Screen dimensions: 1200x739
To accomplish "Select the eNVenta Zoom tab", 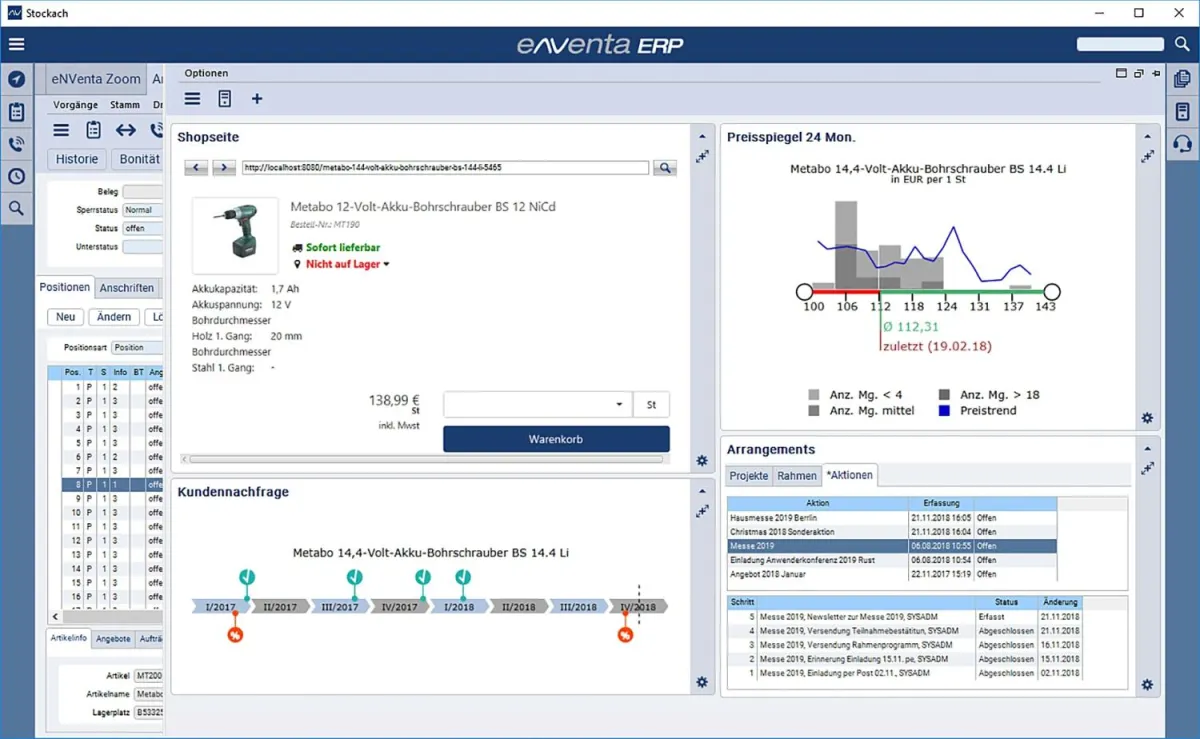I will coord(95,78).
